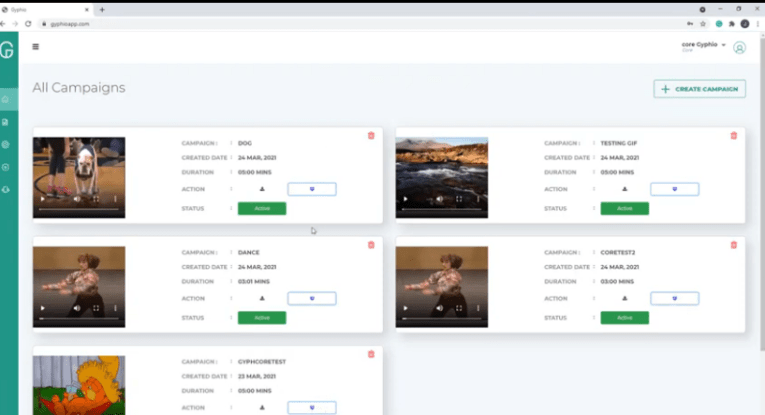Screen dimensions: 765x415
Task: Select the Gyphio browser tab
Action: click(46, 10)
